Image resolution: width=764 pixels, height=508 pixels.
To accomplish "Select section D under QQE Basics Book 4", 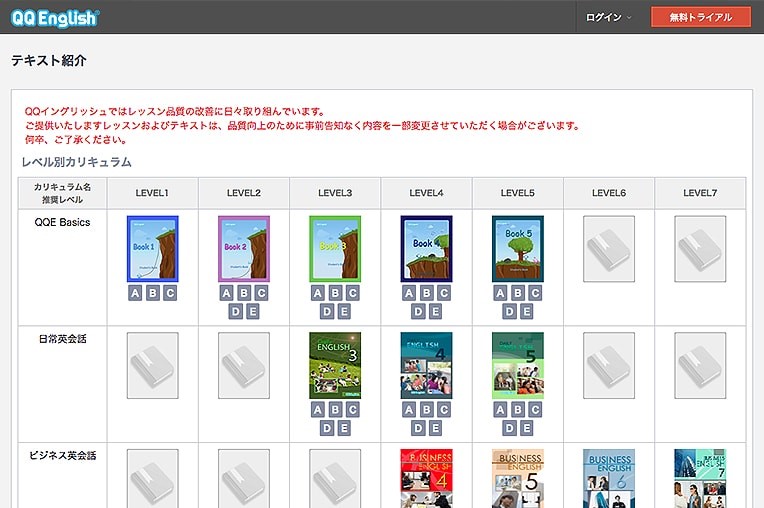I will click(418, 312).
